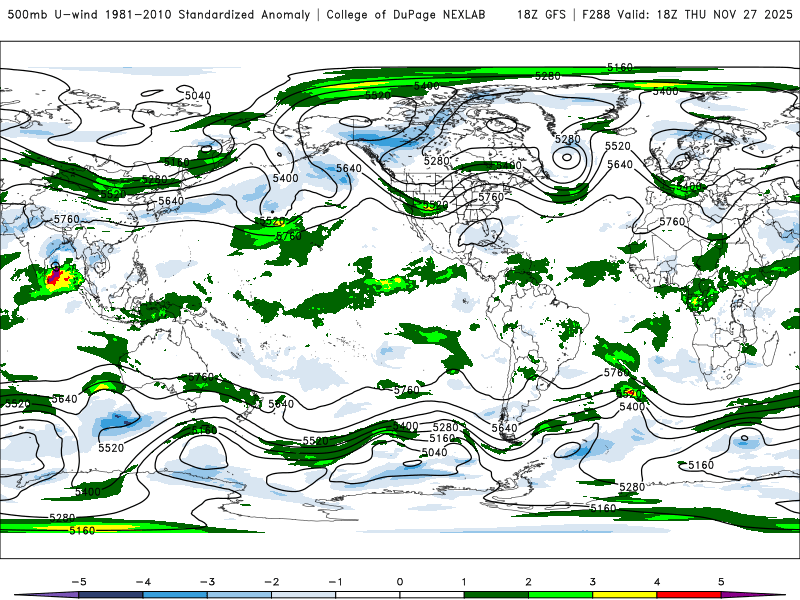Click the '5' colorbar tick label

coord(721,582)
